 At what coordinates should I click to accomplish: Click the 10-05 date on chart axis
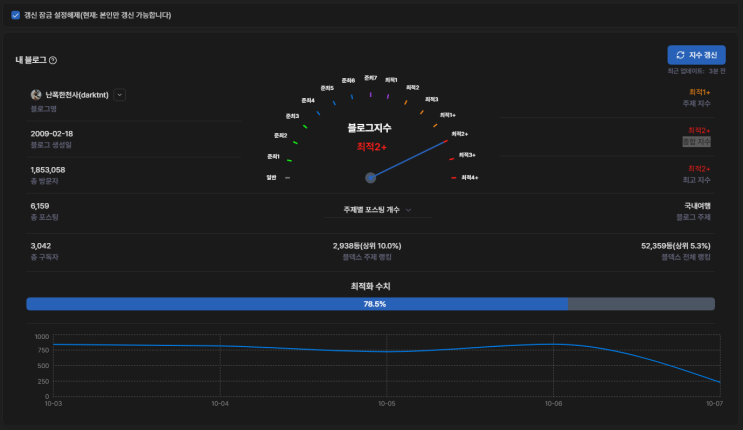pyautogui.click(x=387, y=404)
